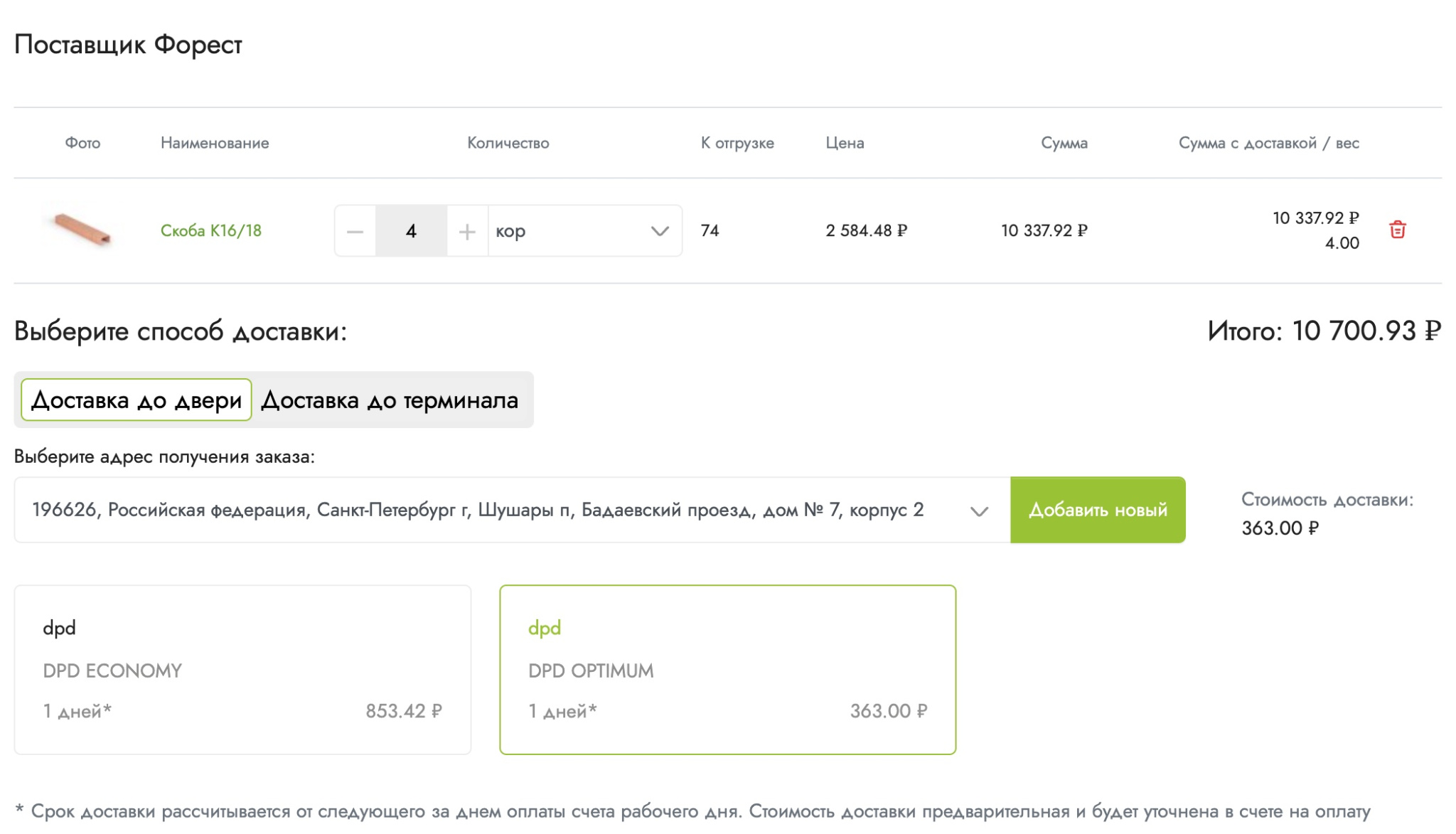The width and height of the screenshot is (1456, 834).
Task: Expand the delivery address dropdown
Action: [x=512, y=510]
